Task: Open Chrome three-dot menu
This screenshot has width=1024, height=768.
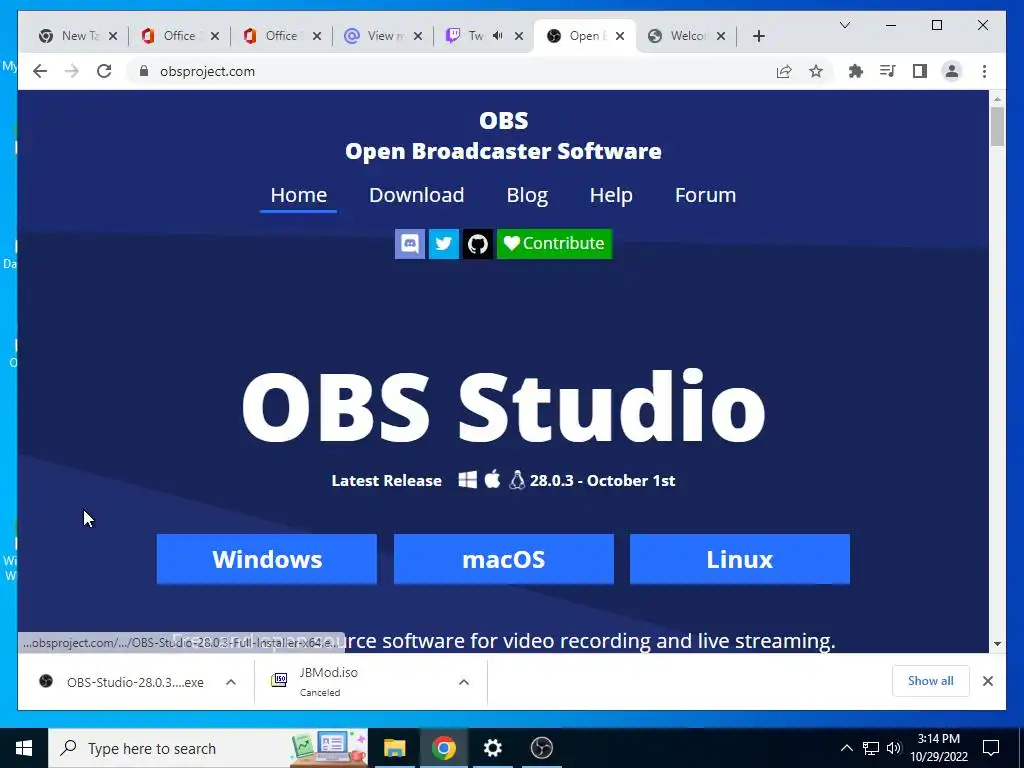Action: pyautogui.click(x=984, y=71)
